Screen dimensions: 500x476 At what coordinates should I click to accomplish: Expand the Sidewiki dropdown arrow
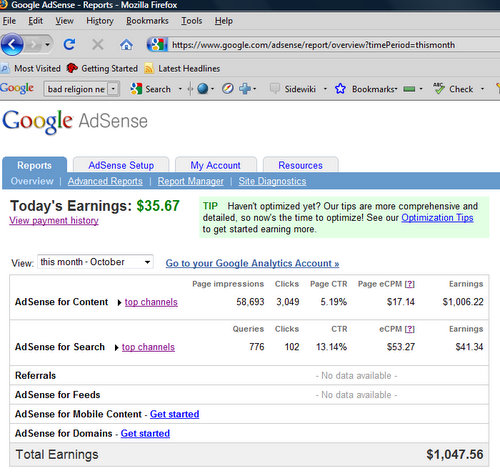coord(325,89)
